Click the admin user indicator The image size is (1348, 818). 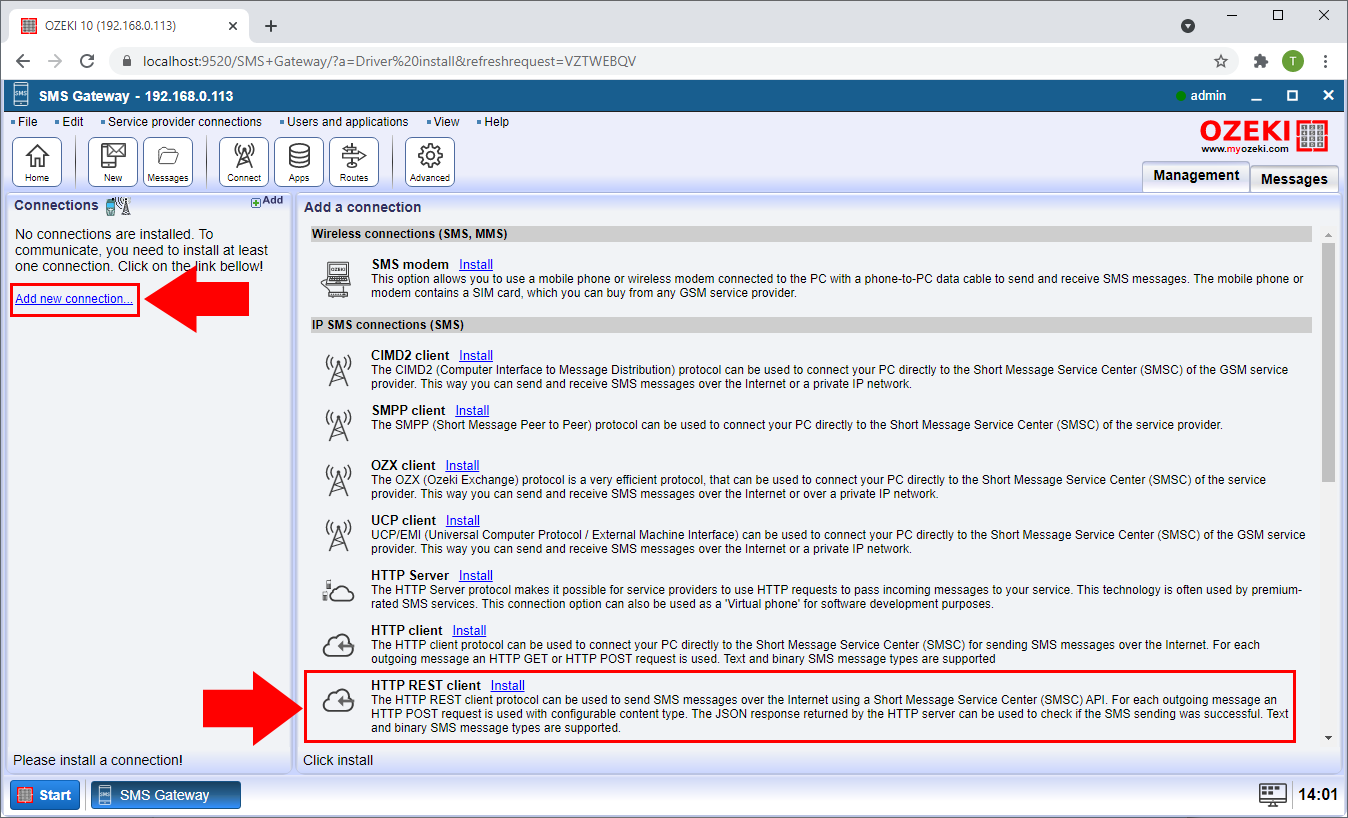[x=1201, y=96]
